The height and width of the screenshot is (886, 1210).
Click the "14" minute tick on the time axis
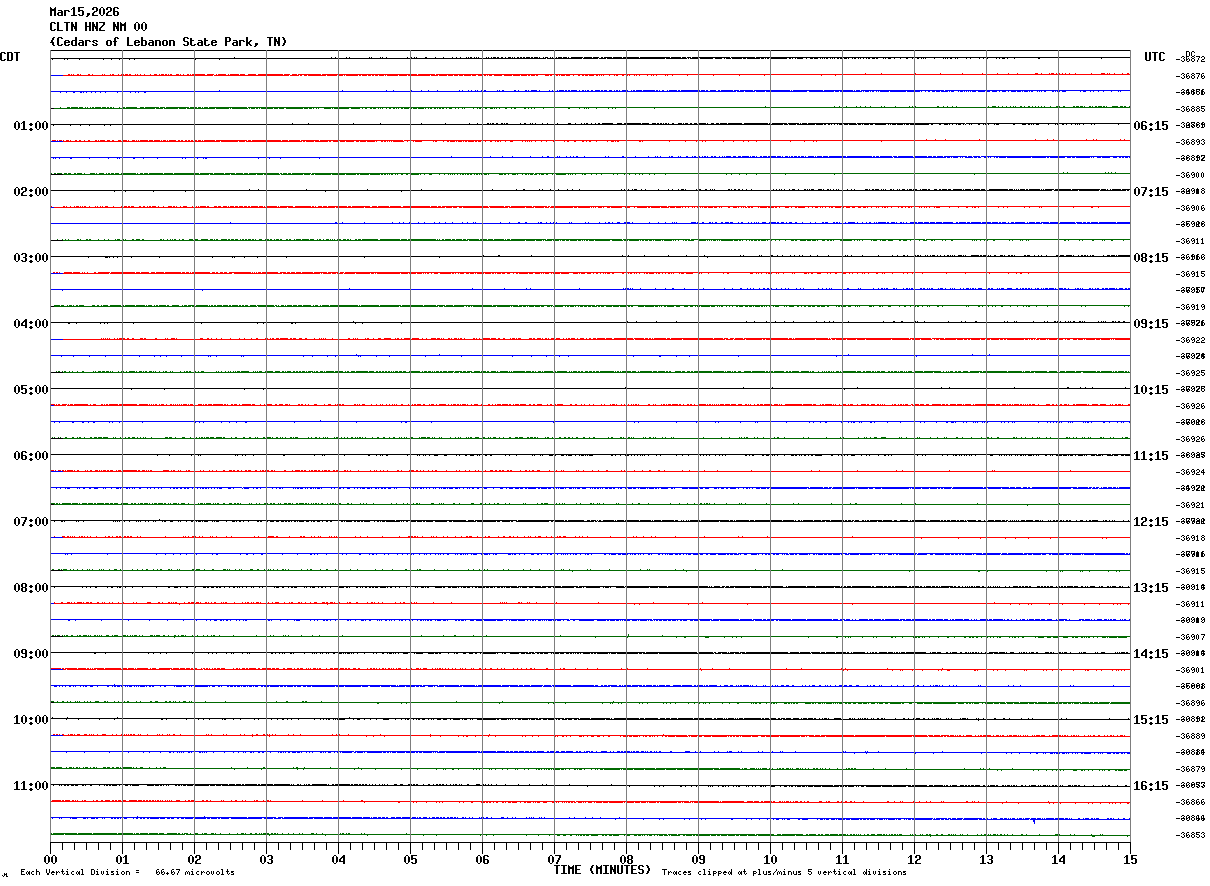[x=1058, y=859]
